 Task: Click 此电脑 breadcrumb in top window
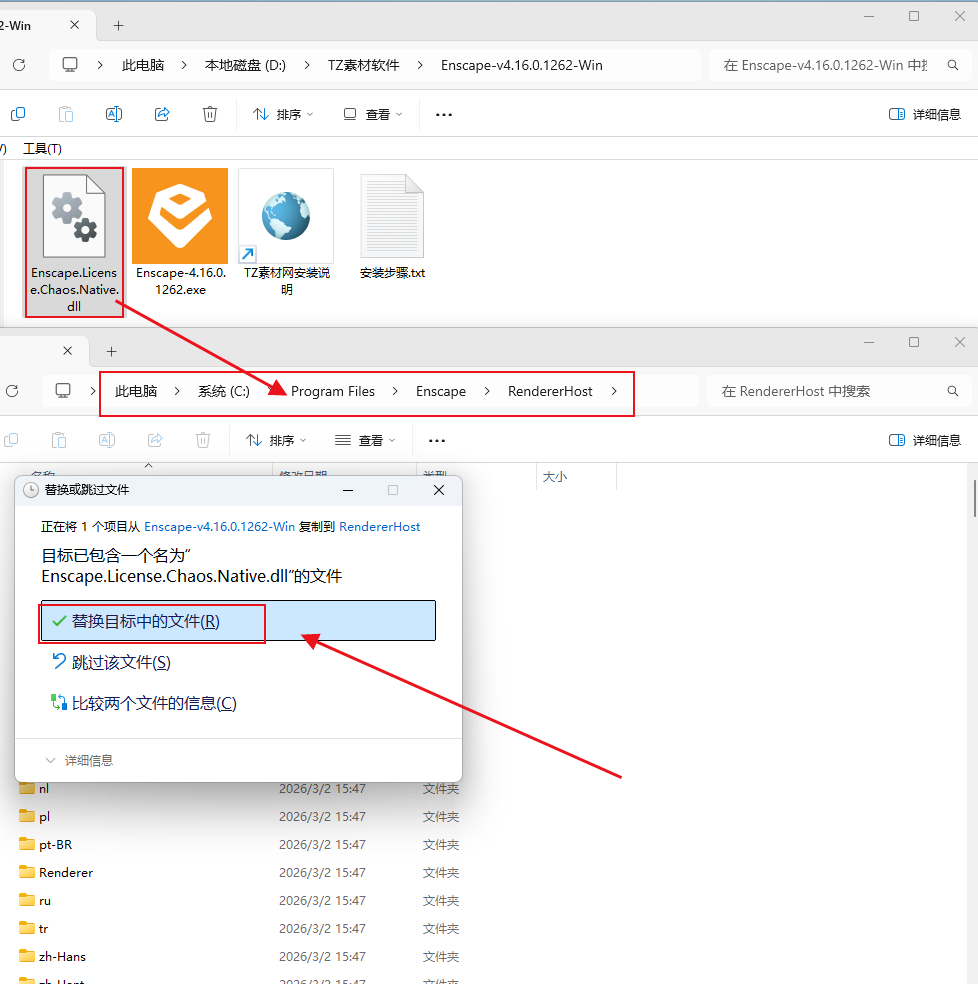click(x=143, y=65)
